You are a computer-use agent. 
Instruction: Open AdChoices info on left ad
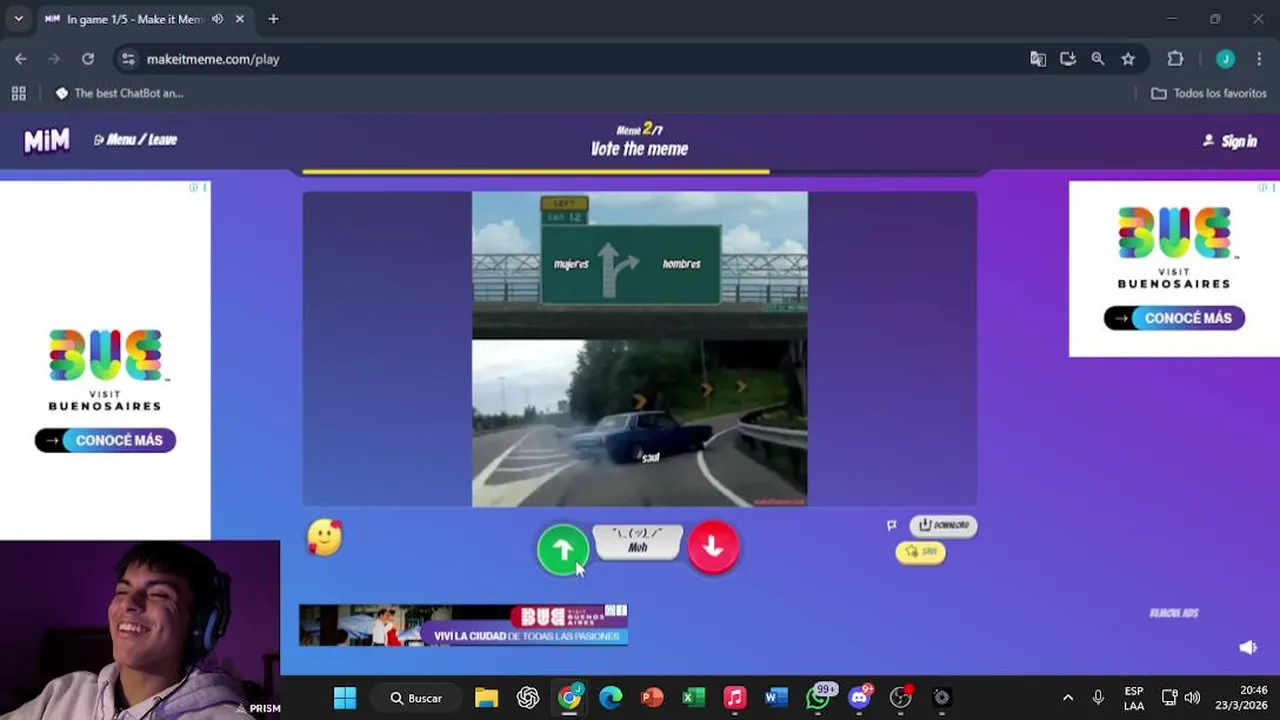[194, 187]
